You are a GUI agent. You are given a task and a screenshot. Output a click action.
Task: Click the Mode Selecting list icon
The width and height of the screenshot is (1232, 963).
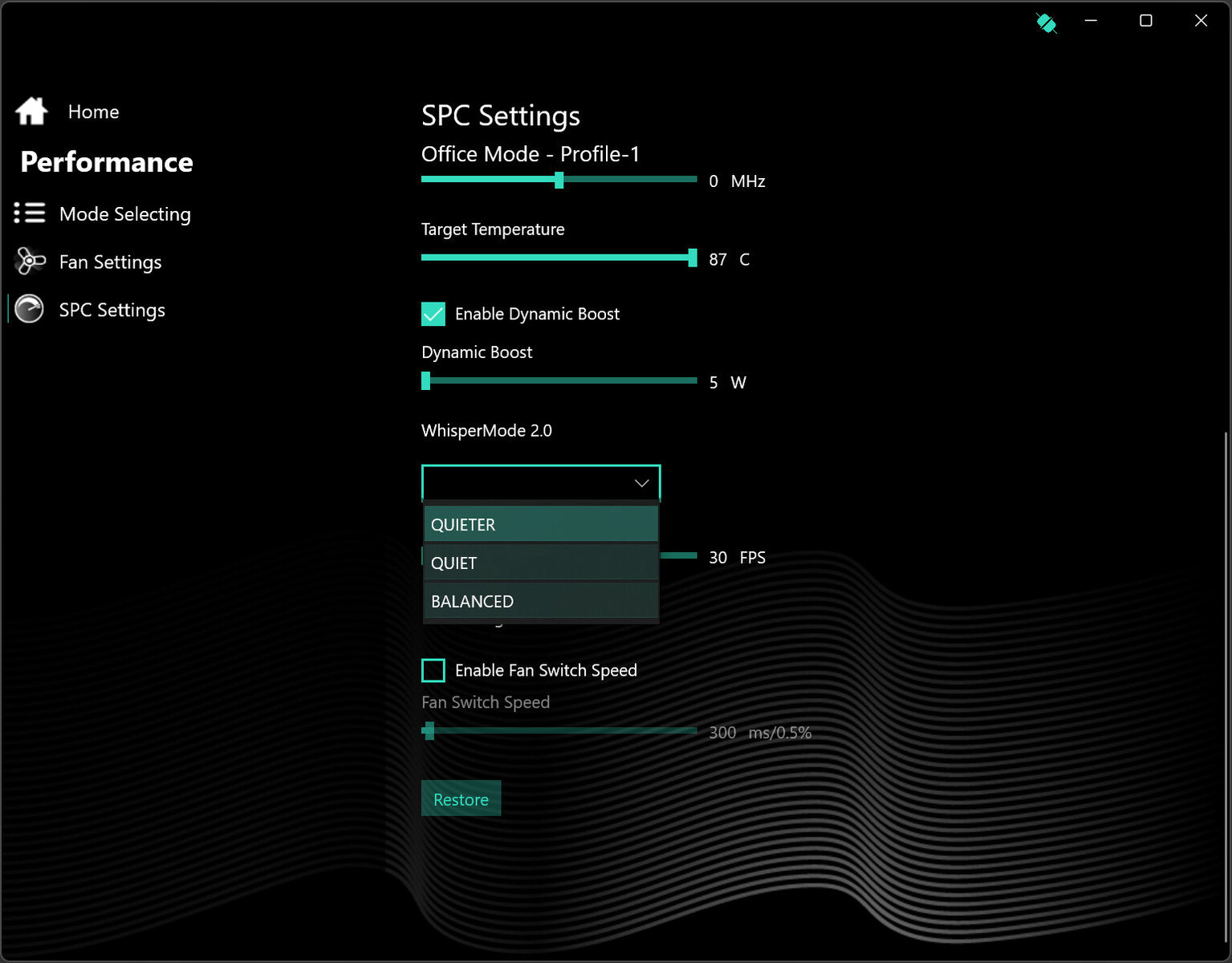pos(30,213)
